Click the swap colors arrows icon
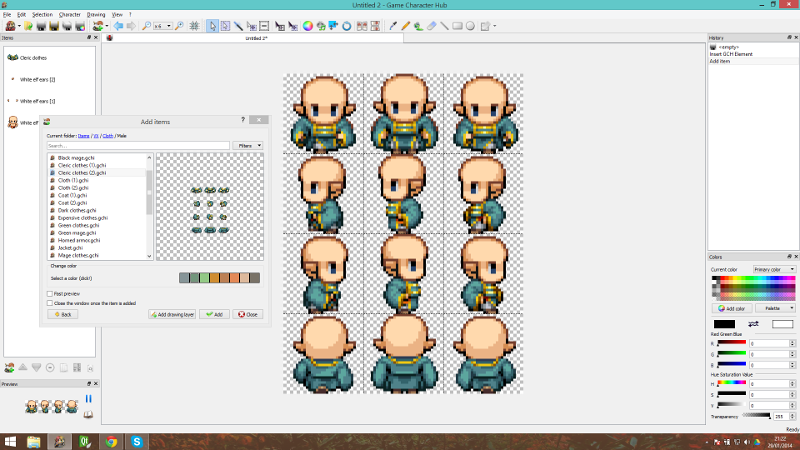800x450 pixels. pos(753,324)
